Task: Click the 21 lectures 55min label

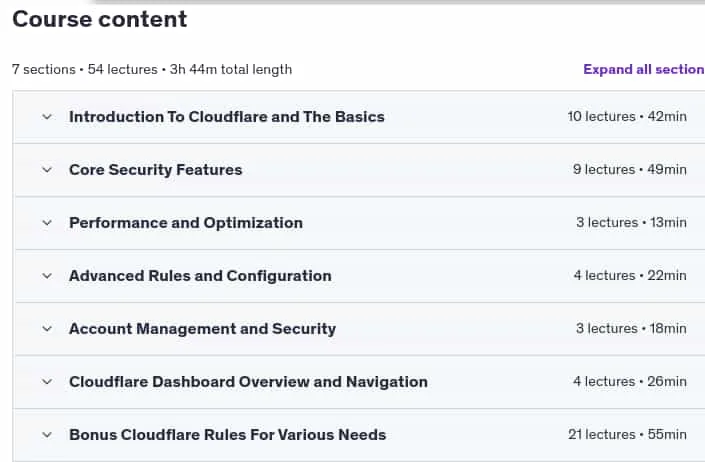Action: click(627, 435)
